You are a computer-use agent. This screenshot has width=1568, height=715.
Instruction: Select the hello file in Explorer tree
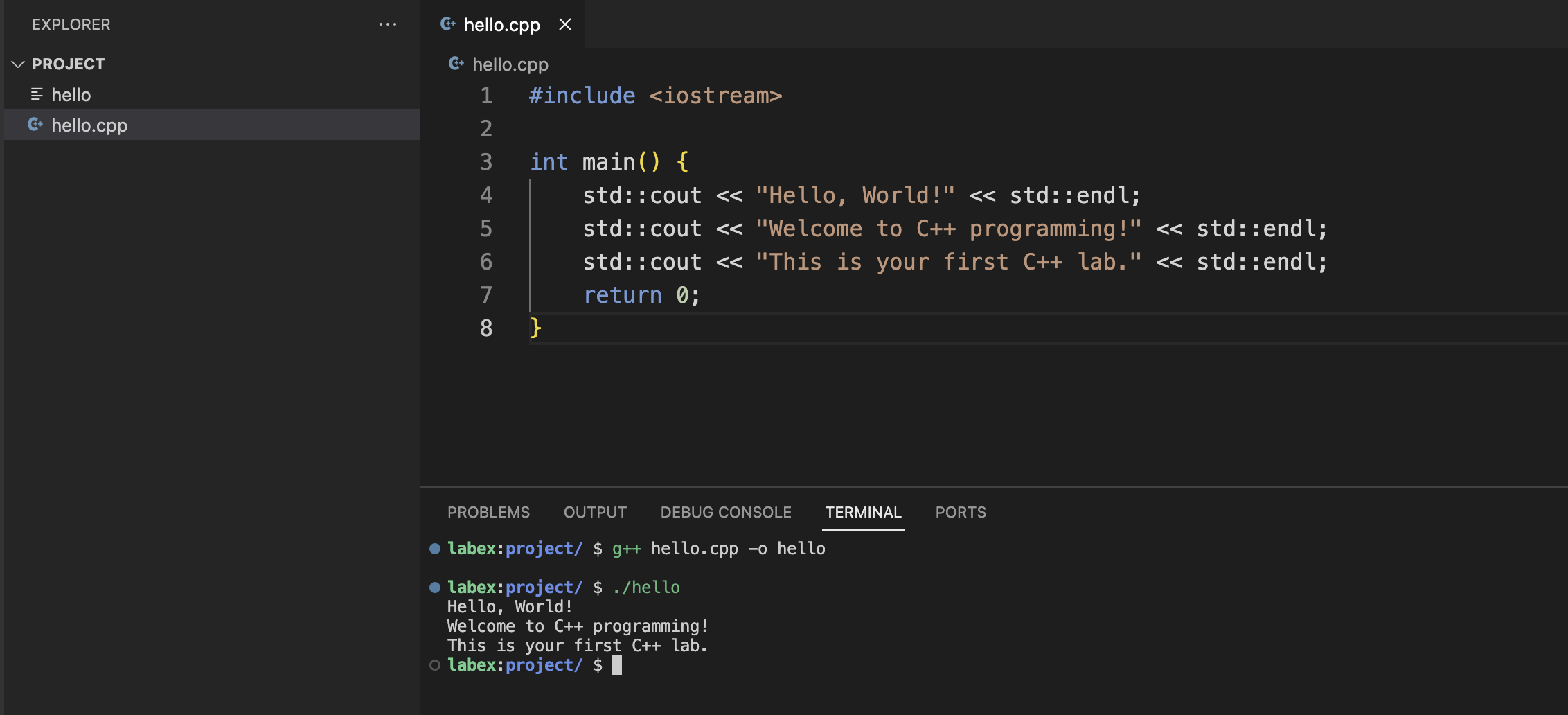tap(71, 95)
